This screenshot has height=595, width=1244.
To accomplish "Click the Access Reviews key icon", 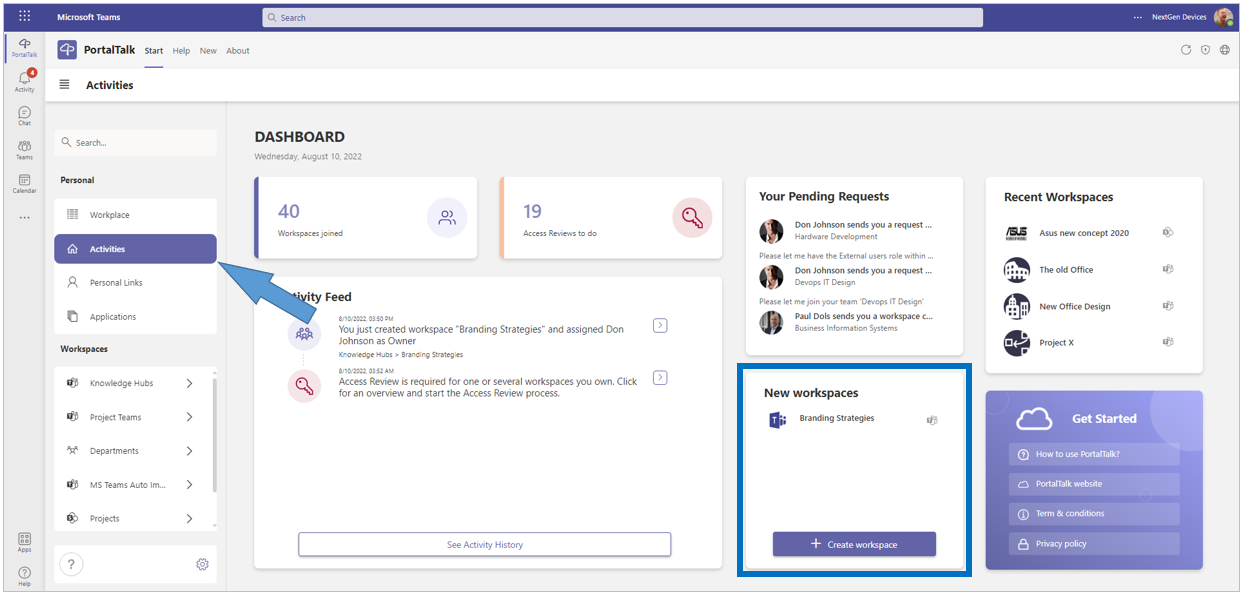I will (692, 218).
